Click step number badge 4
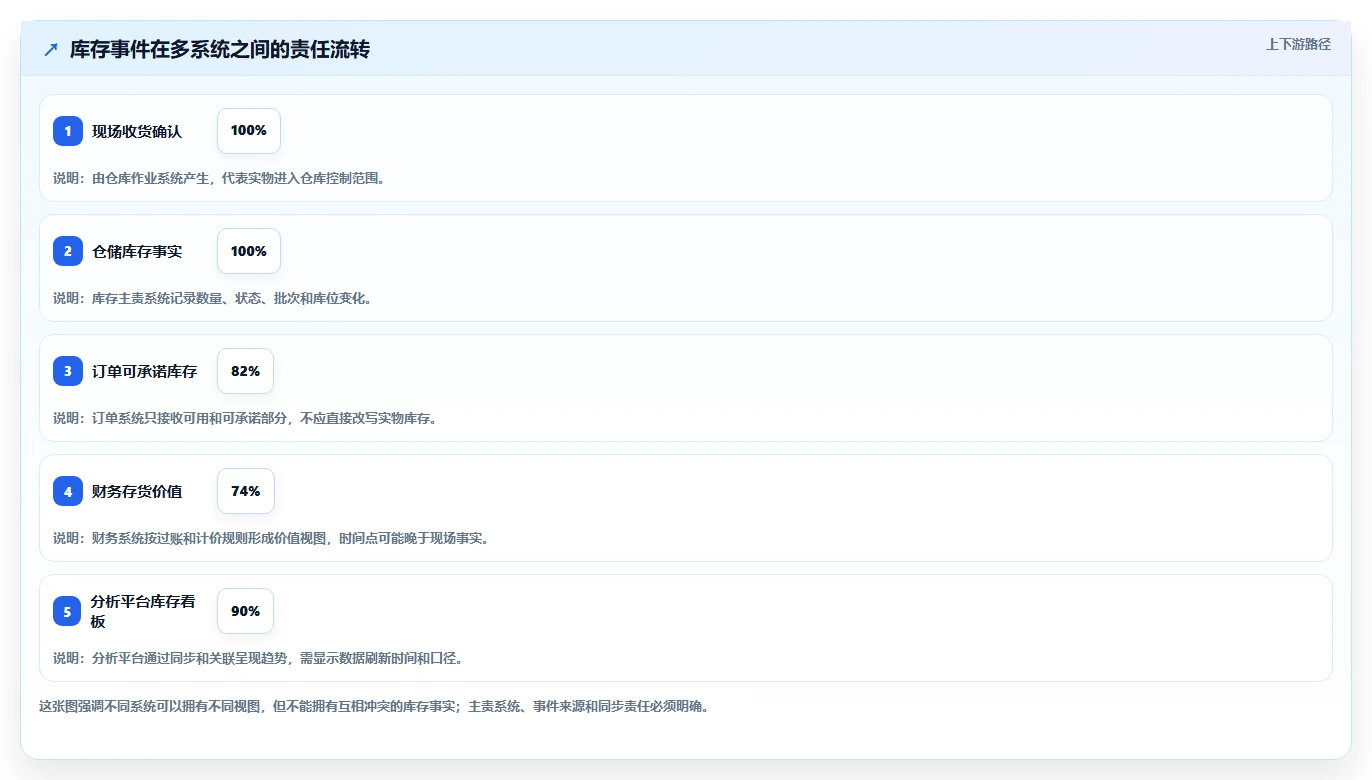Screen dimensions: 1372x780 (x=68, y=491)
